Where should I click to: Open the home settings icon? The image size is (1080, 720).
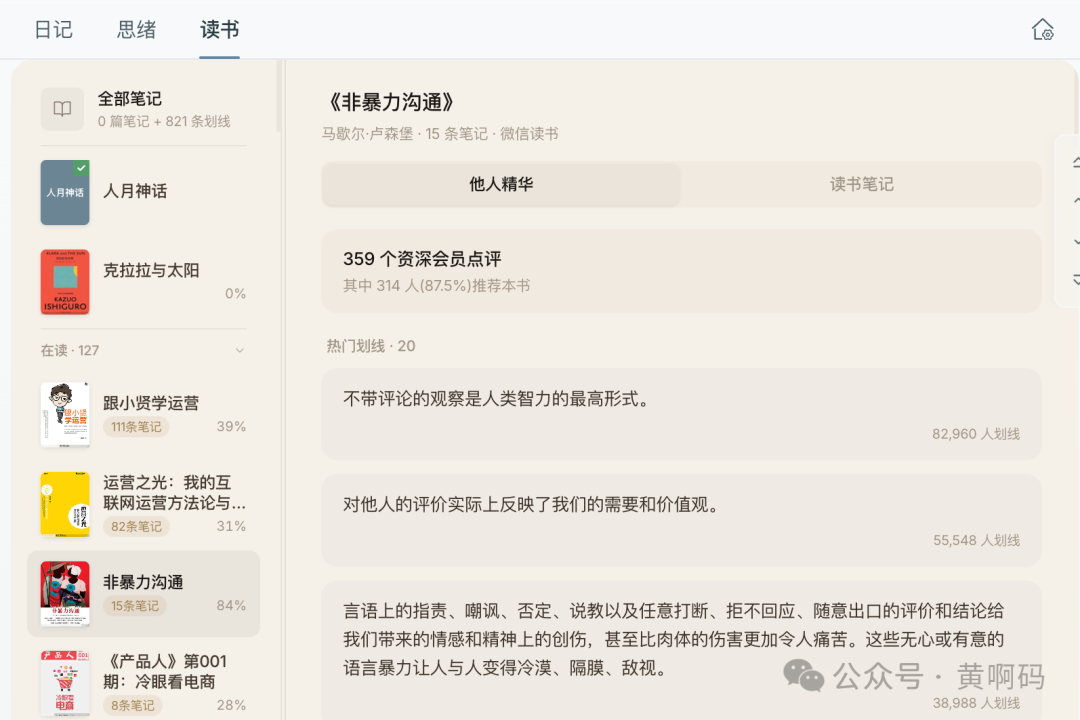coord(1042,30)
